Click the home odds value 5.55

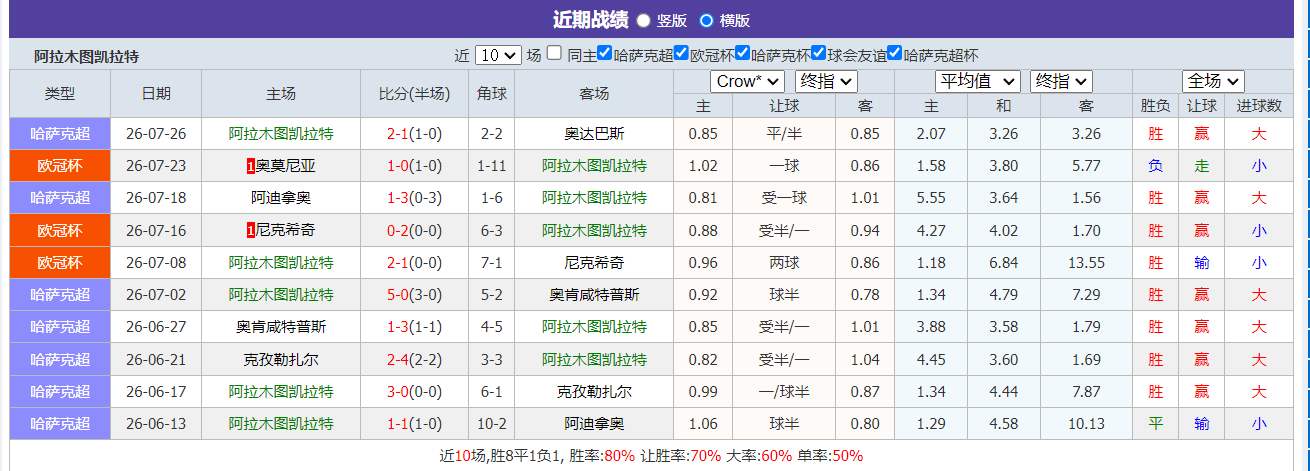[x=931, y=198]
